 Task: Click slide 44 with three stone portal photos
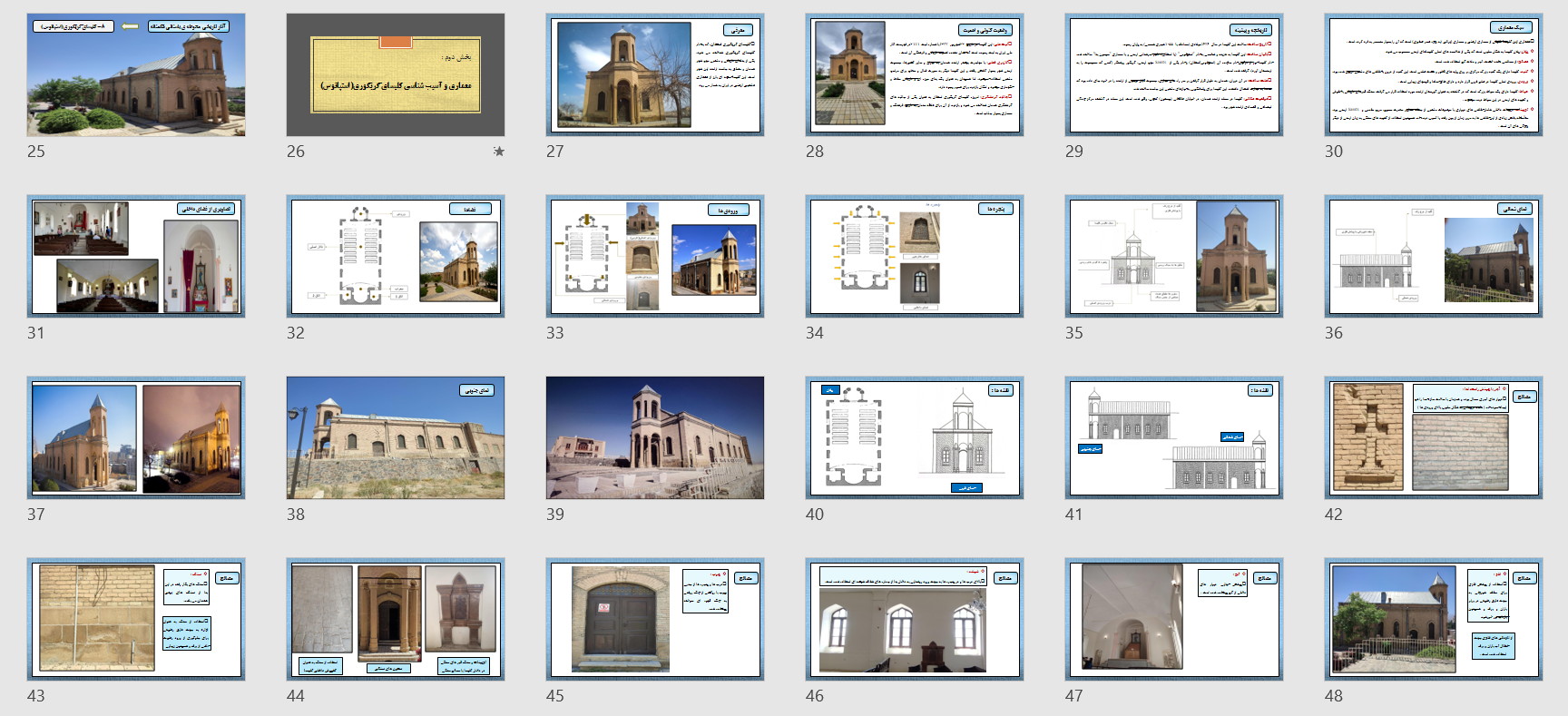396,620
